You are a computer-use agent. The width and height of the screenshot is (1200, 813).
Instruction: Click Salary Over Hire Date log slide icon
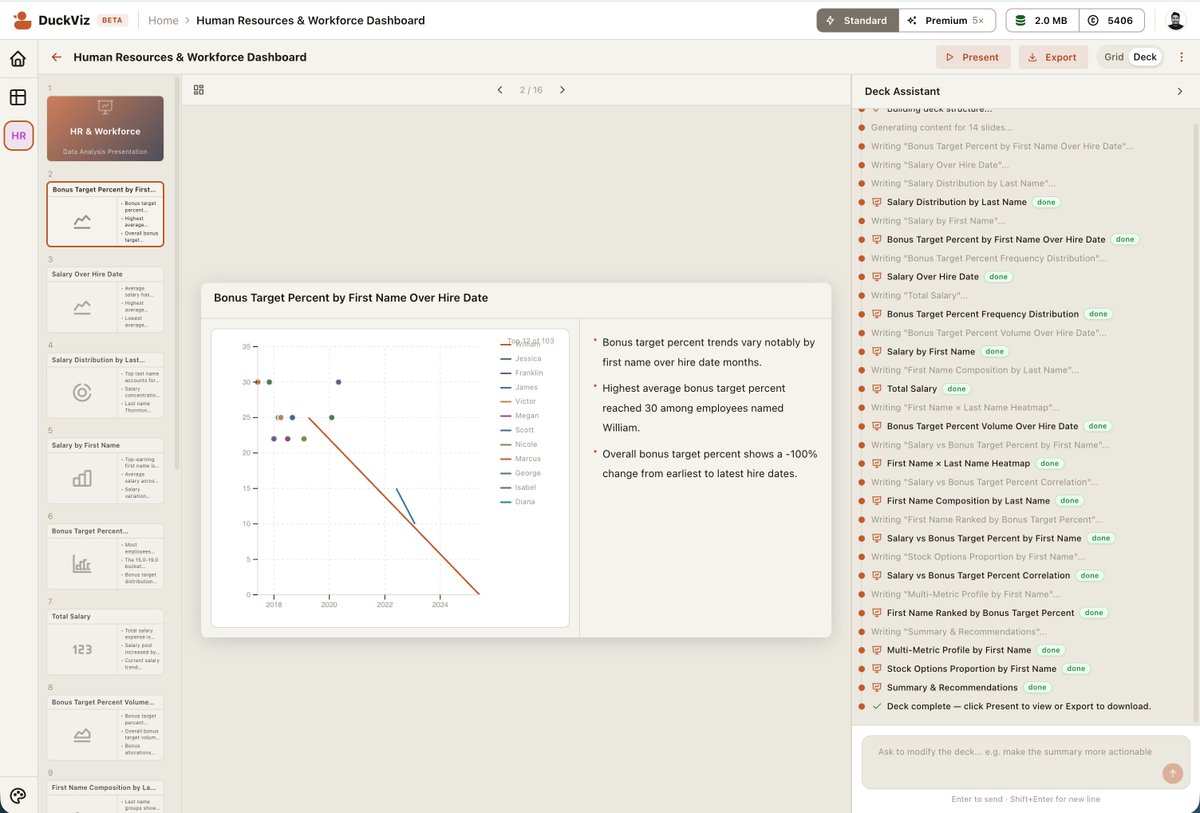coord(877,277)
